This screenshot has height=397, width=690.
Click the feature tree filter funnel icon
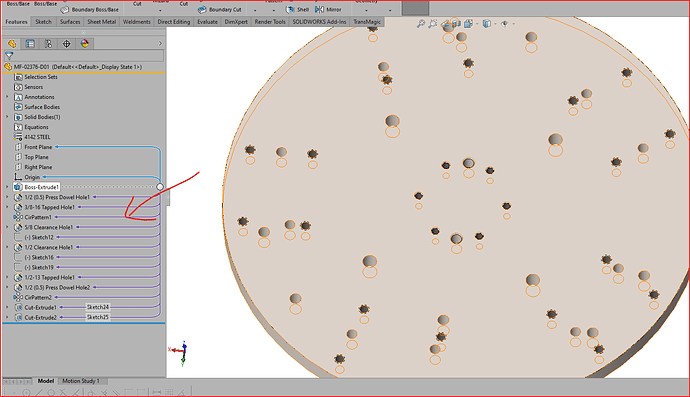click(x=9, y=56)
